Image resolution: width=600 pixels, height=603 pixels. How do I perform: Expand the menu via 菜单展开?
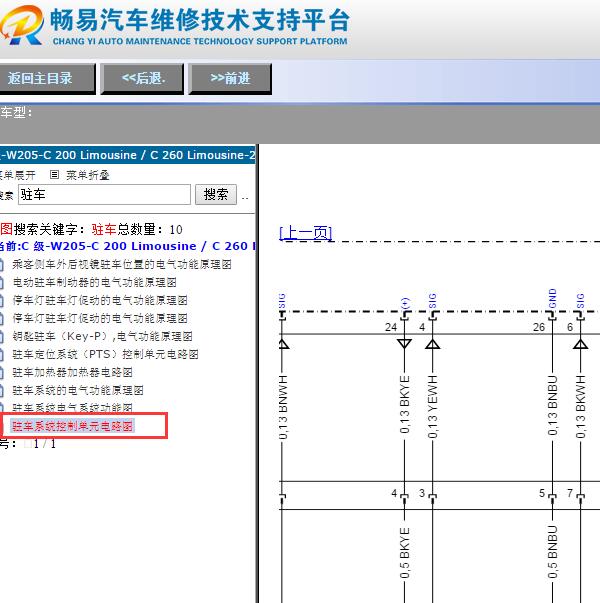18,175
